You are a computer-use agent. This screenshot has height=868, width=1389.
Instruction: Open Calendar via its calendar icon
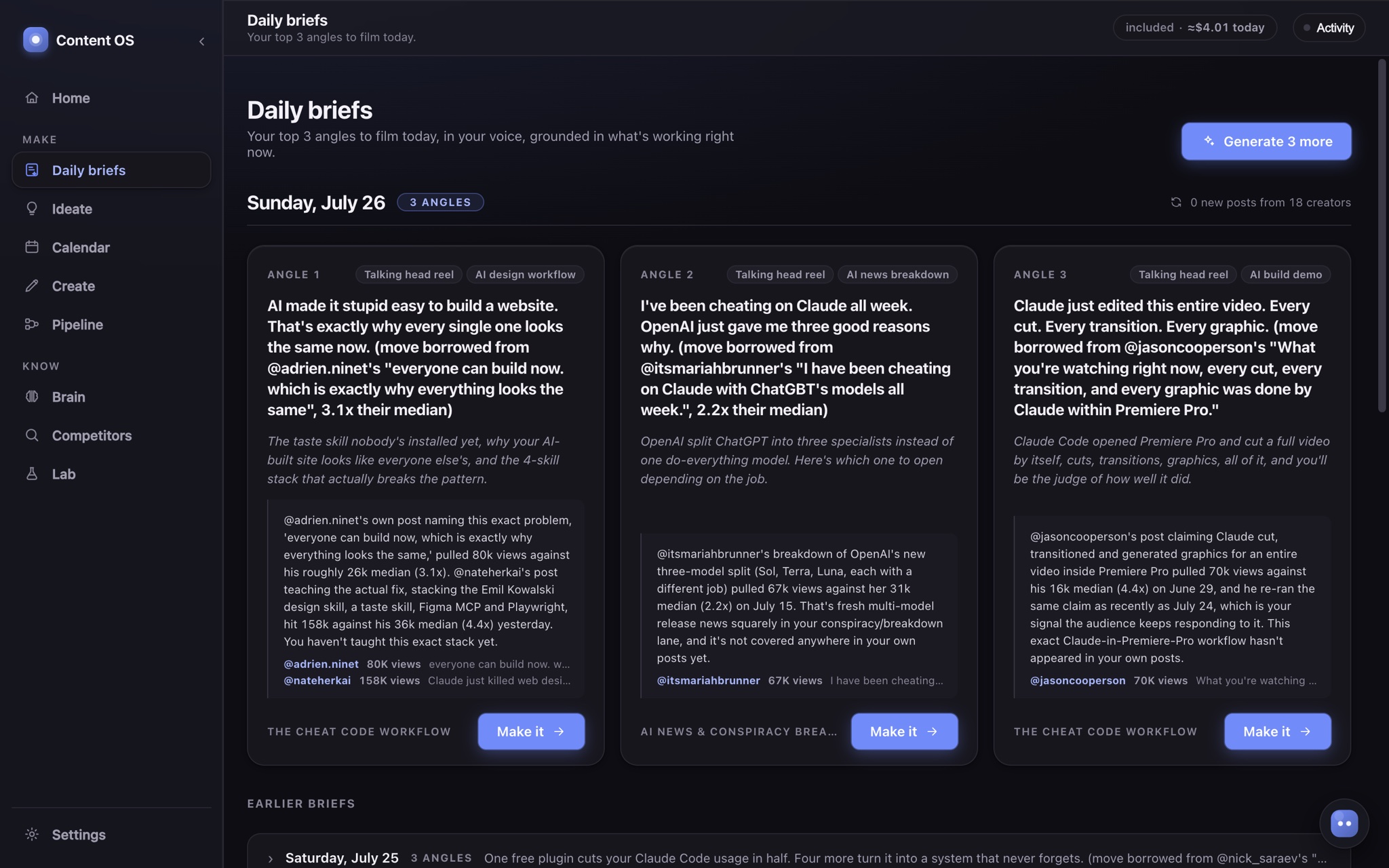(32, 248)
